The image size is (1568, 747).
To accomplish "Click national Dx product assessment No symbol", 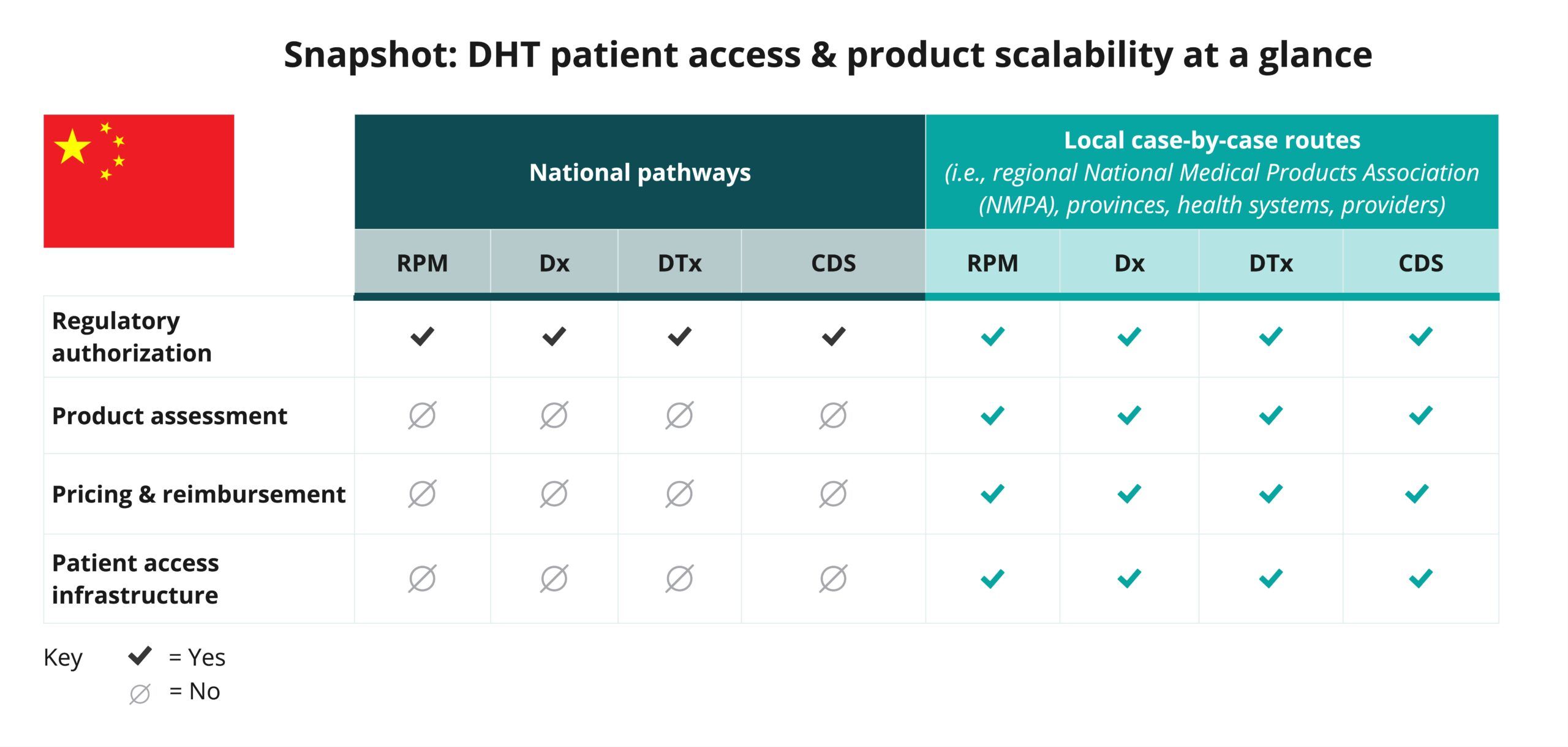I will (554, 415).
